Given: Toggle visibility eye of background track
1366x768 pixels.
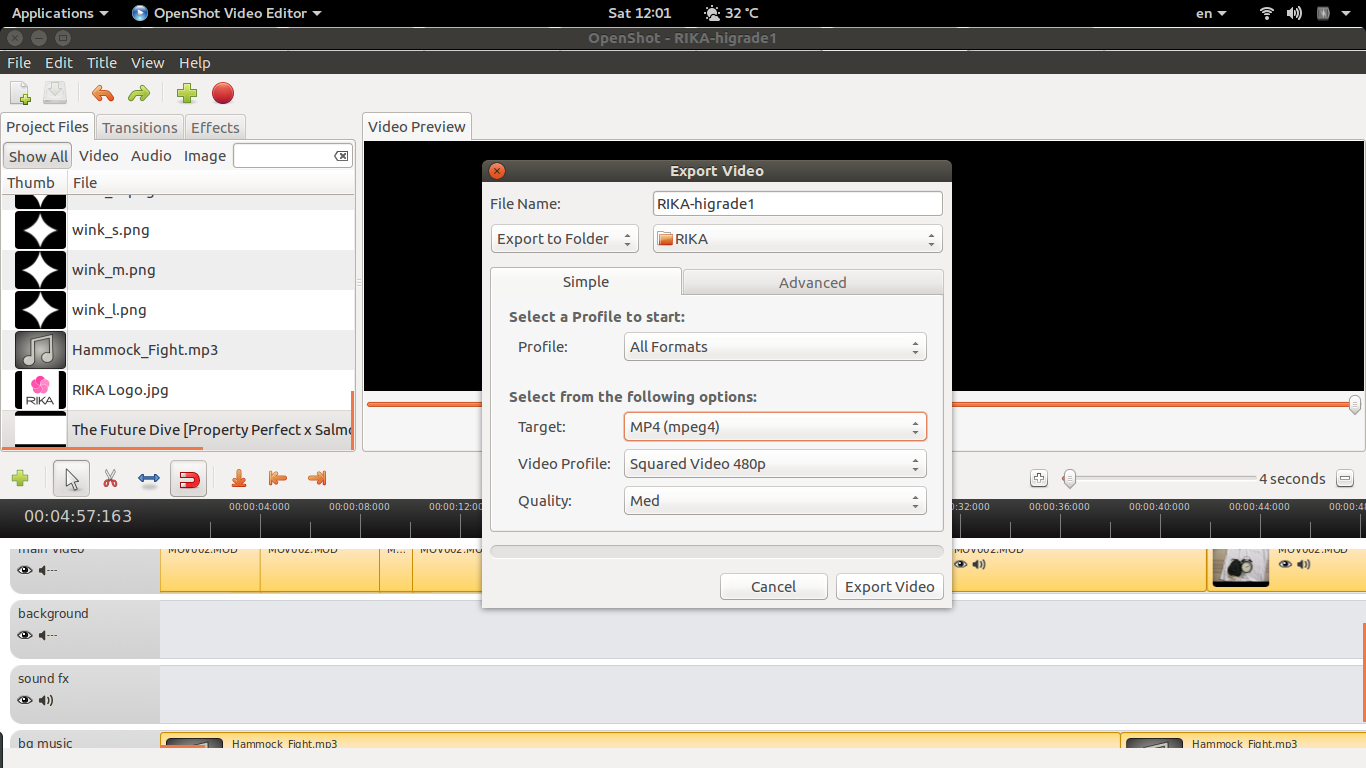Looking at the screenshot, I should pyautogui.click(x=25, y=635).
